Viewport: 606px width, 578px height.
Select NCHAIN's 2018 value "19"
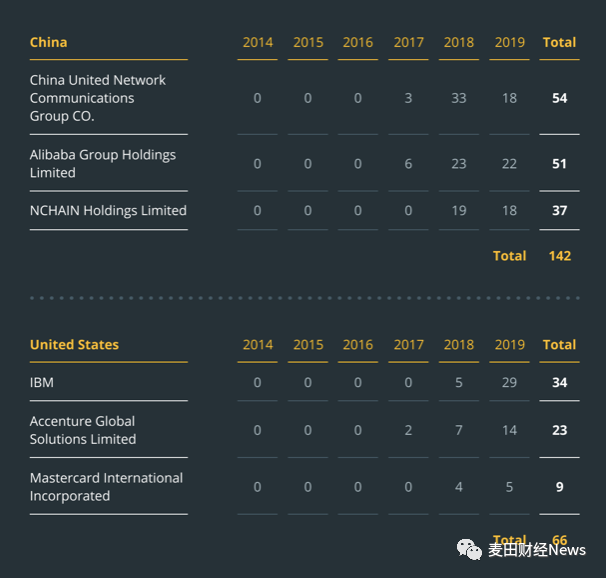[459, 211]
